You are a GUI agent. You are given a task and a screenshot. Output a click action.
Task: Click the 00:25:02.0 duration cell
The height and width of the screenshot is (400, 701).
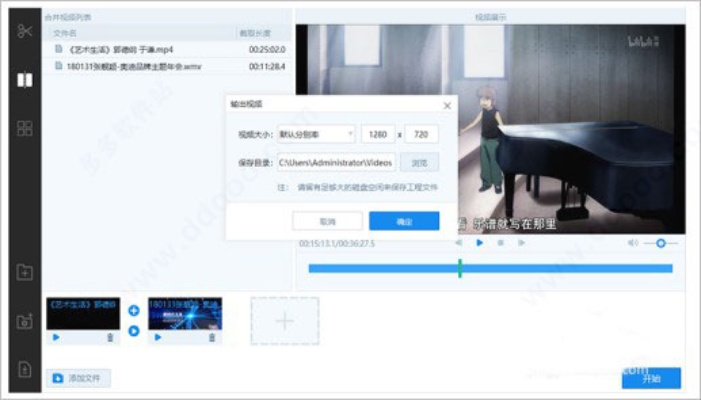267,49
